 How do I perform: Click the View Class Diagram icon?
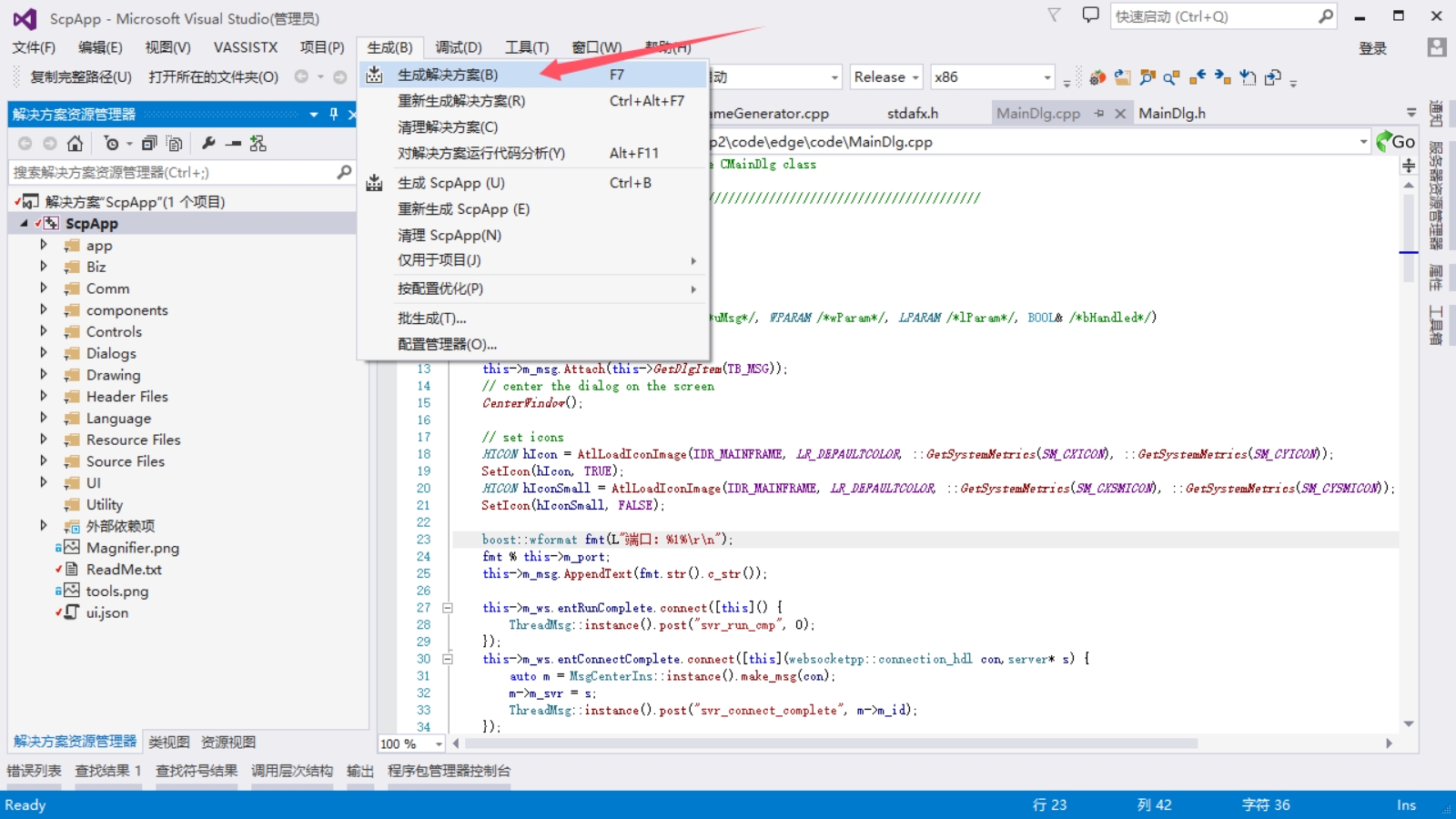point(258,143)
